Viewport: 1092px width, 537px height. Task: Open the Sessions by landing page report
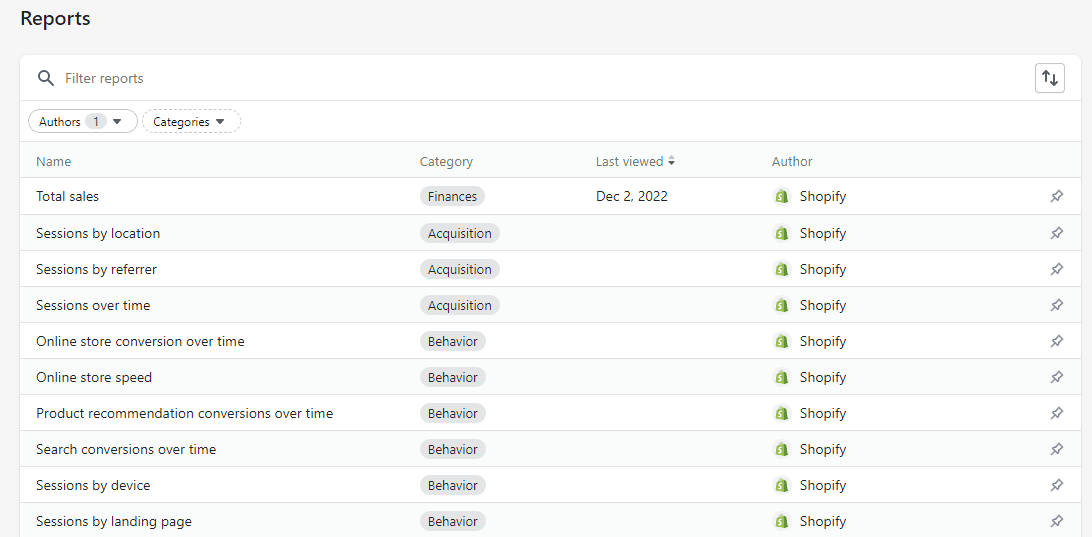[x=114, y=521]
